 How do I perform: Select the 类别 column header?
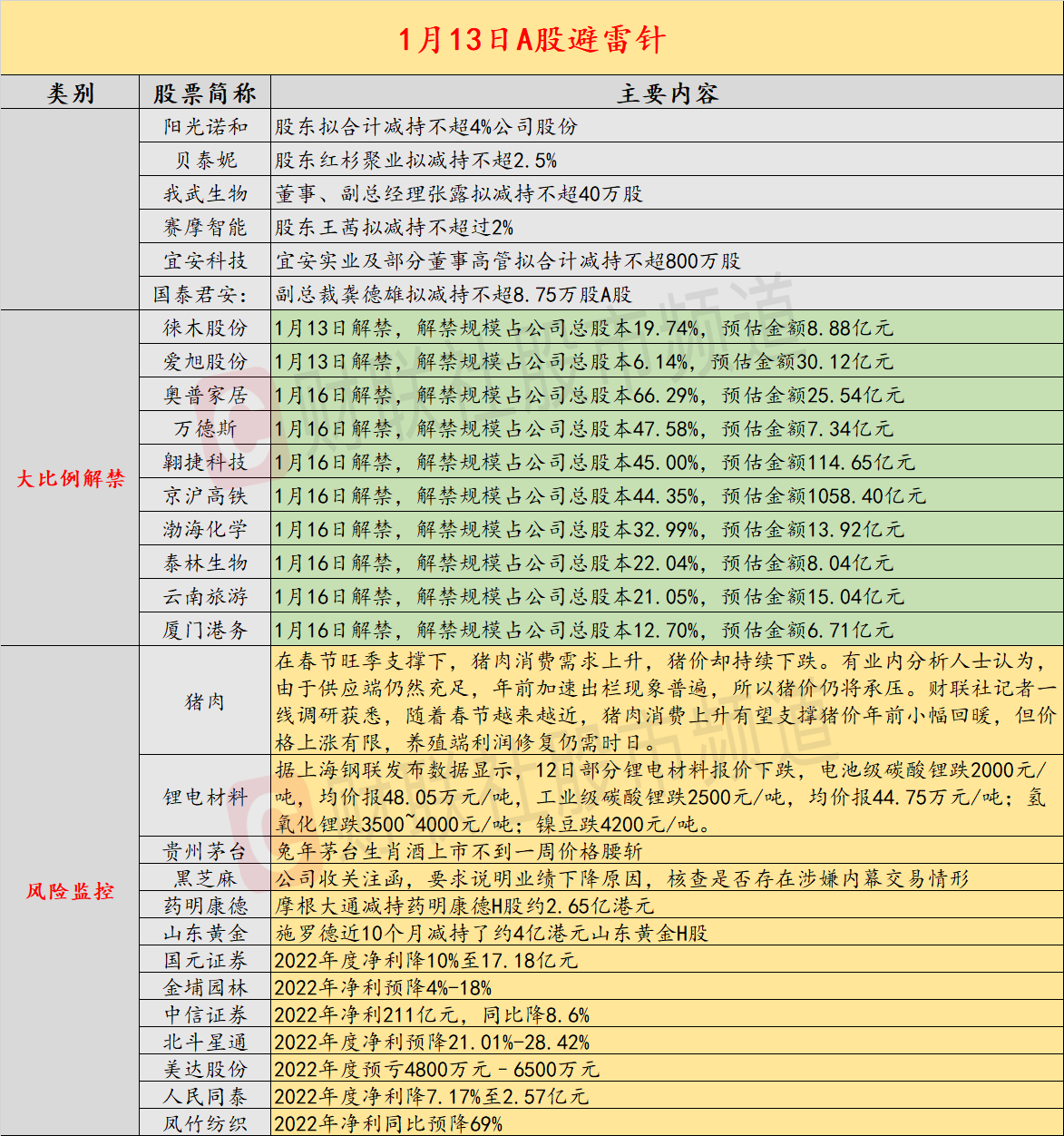[x=71, y=93]
